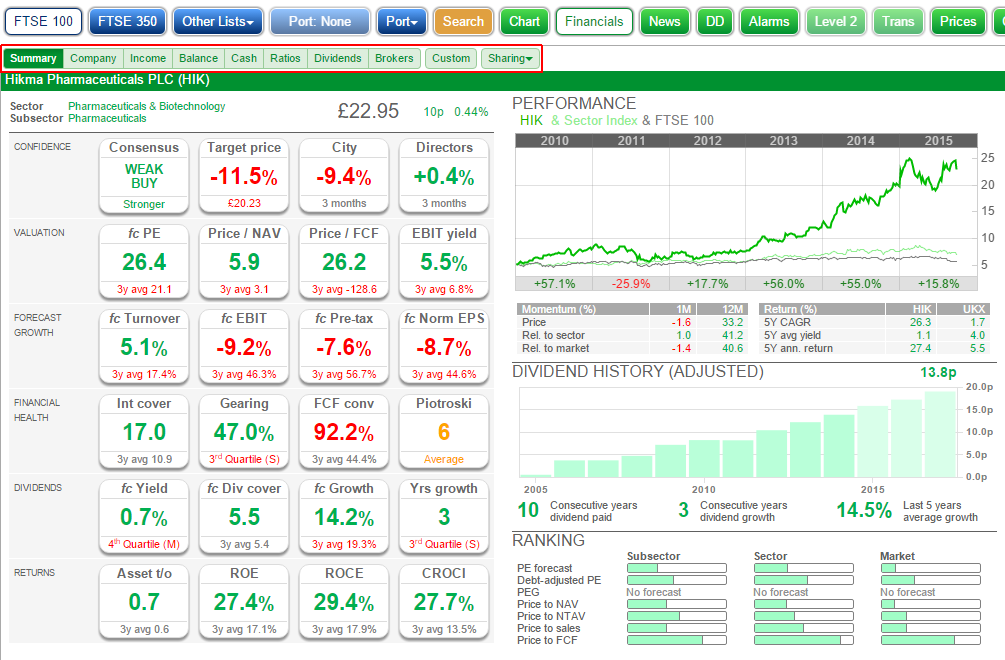This screenshot has width=1005, height=660.
Task: Open the DD section
Action: tap(715, 21)
